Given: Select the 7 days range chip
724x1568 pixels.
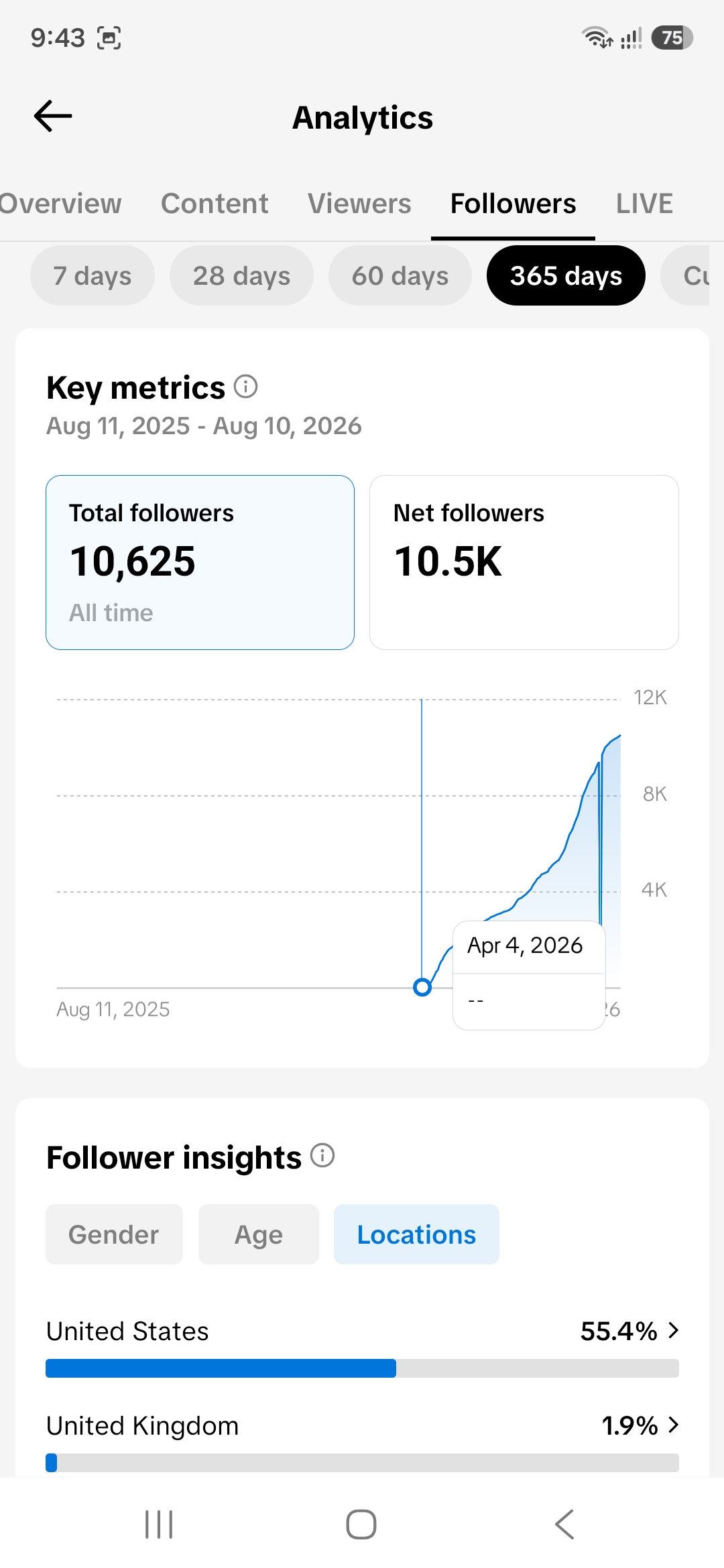Looking at the screenshot, I should [93, 275].
